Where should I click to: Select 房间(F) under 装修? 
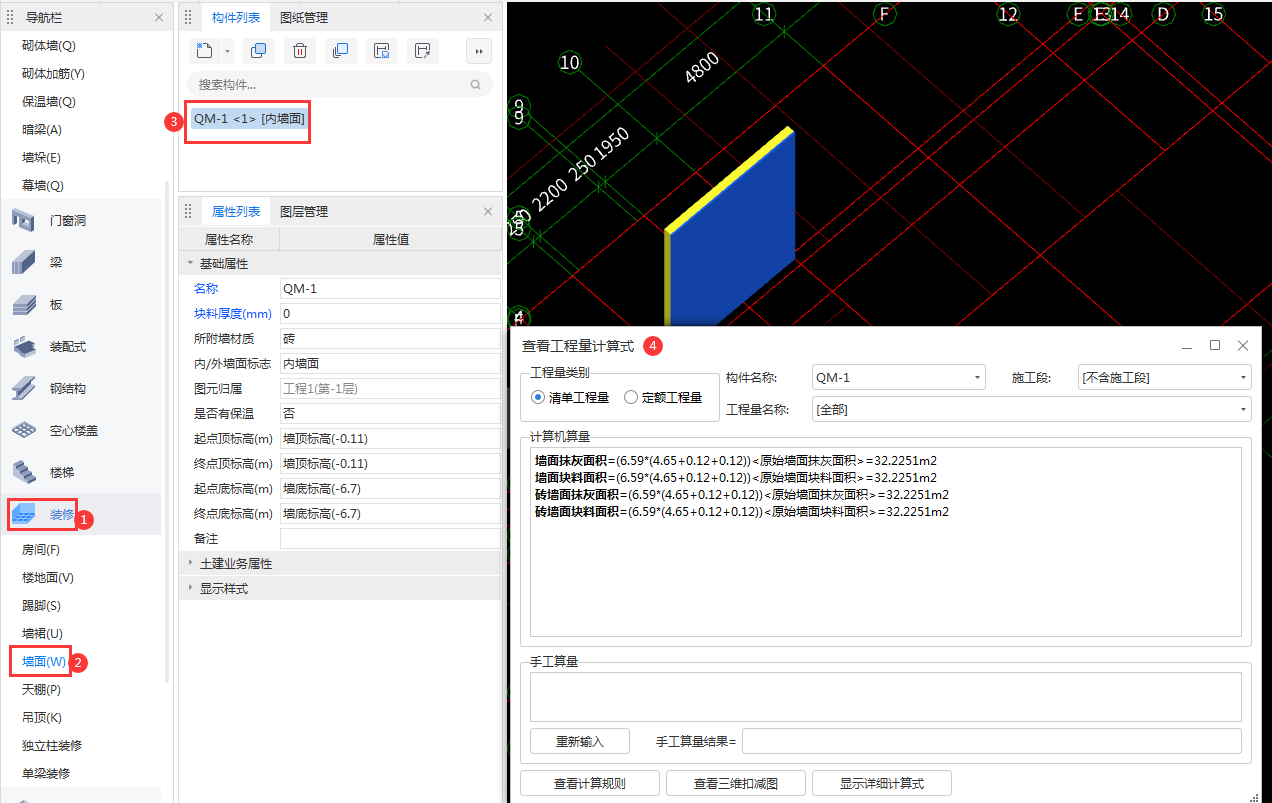tap(41, 549)
